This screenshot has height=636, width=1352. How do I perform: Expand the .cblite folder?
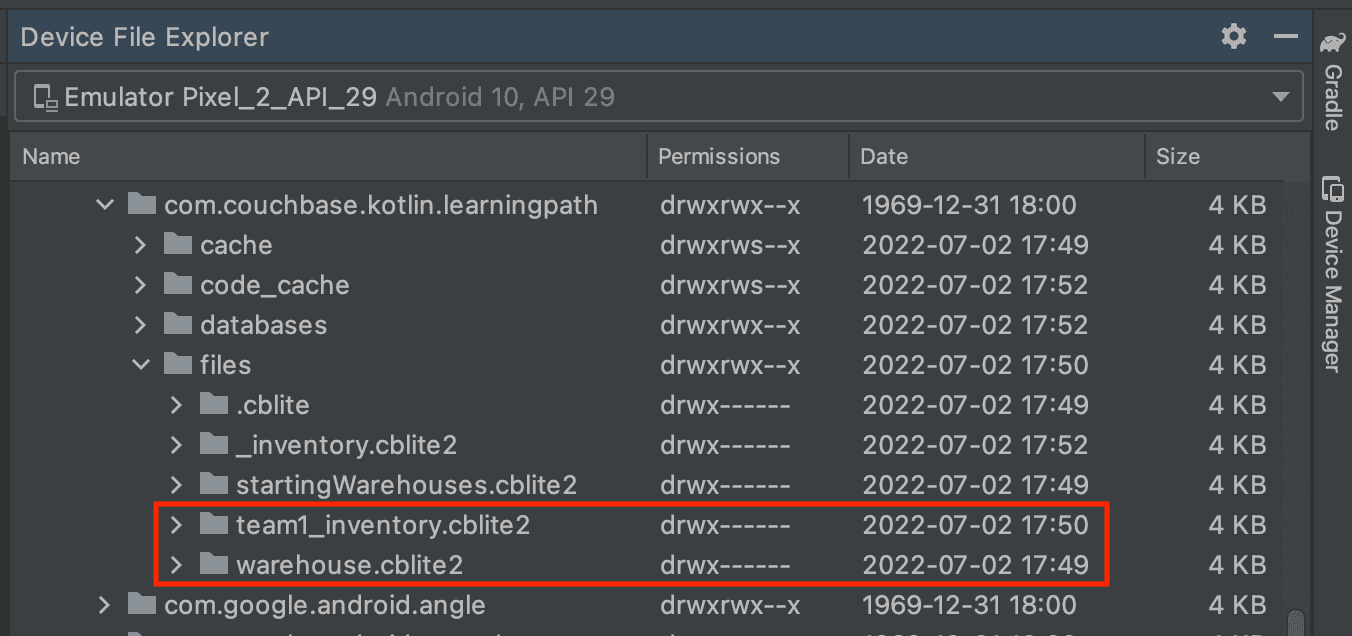tap(176, 405)
